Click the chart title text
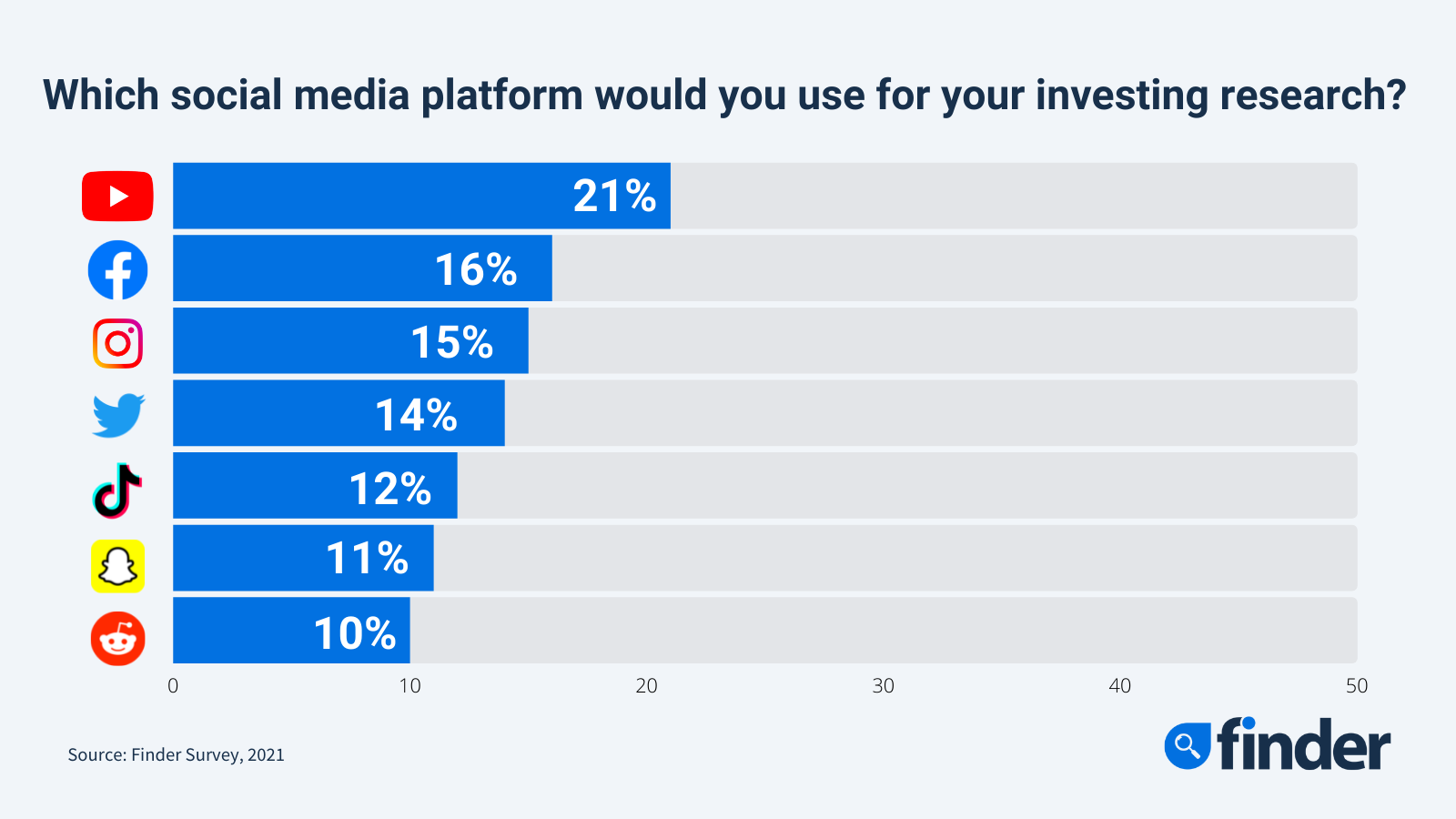The height and width of the screenshot is (819, 1456). coord(724,96)
